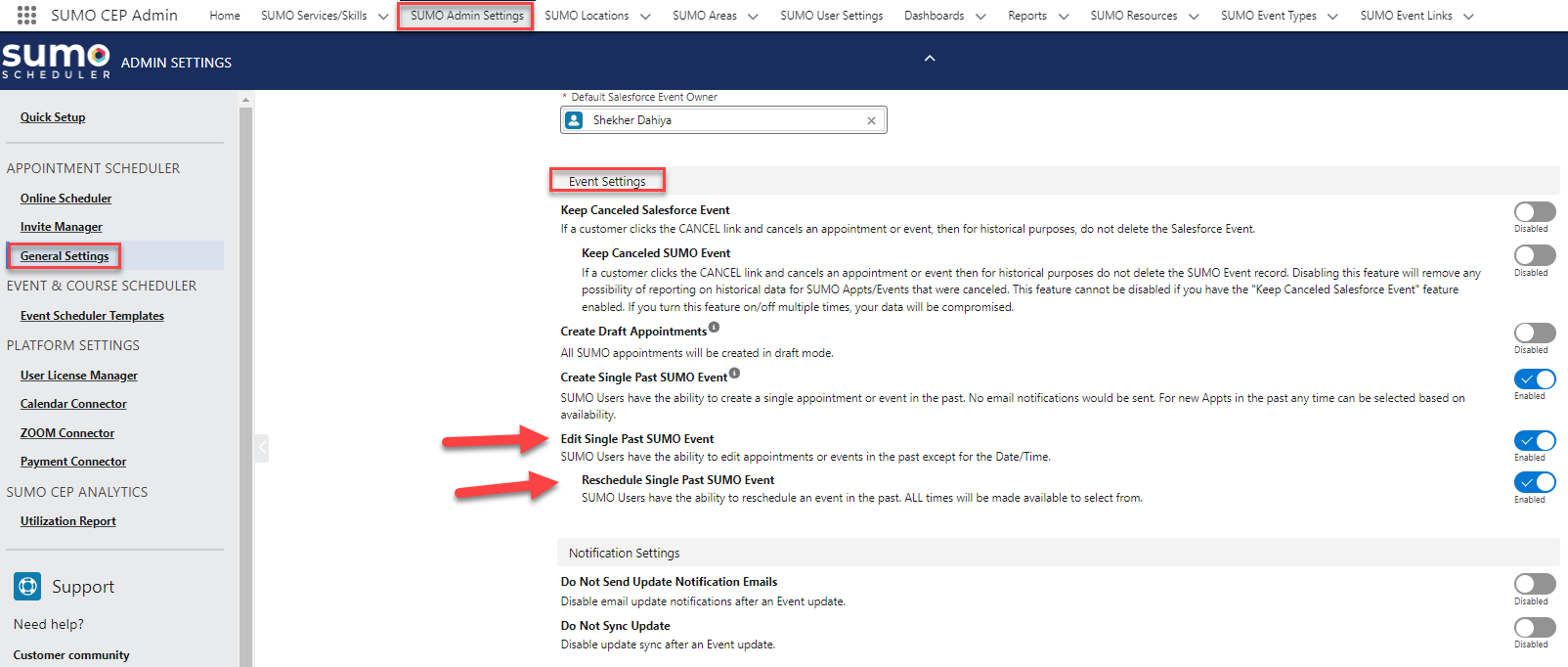Viewport: 1568px width, 667px height.
Task: Open the ZOOM Connector link
Action: (x=67, y=433)
